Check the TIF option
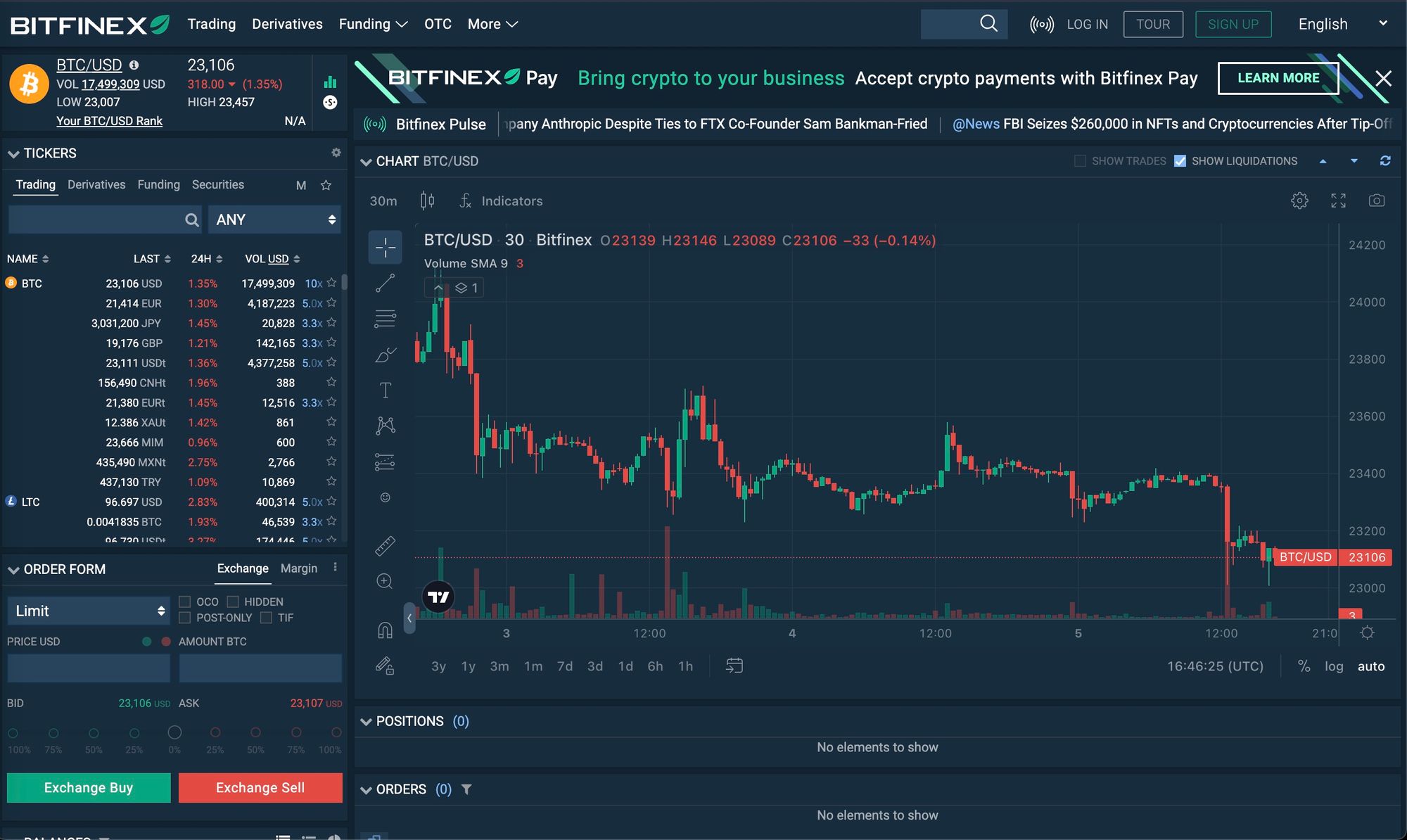This screenshot has height=840, width=1407. click(266, 618)
